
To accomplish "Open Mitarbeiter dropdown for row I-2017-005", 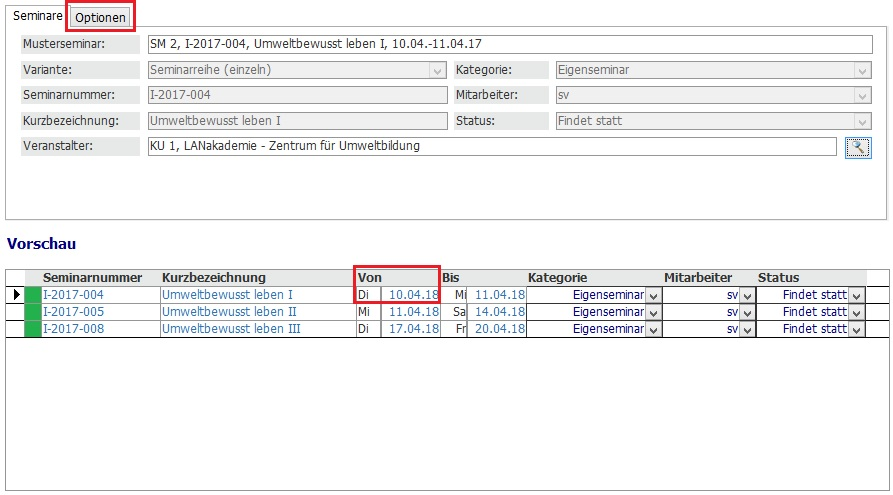I will point(746,312).
